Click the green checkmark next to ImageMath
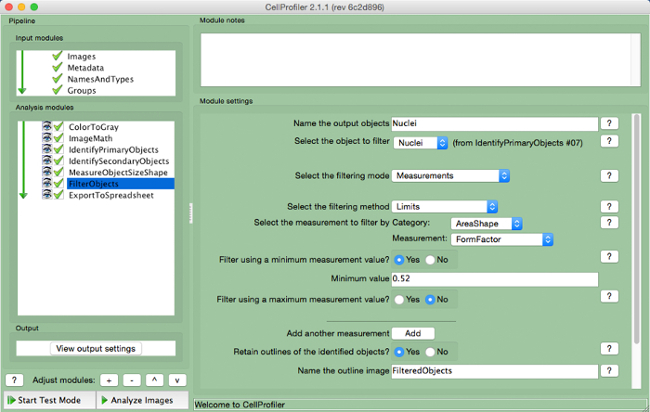The height and width of the screenshot is (412, 650). 58,138
